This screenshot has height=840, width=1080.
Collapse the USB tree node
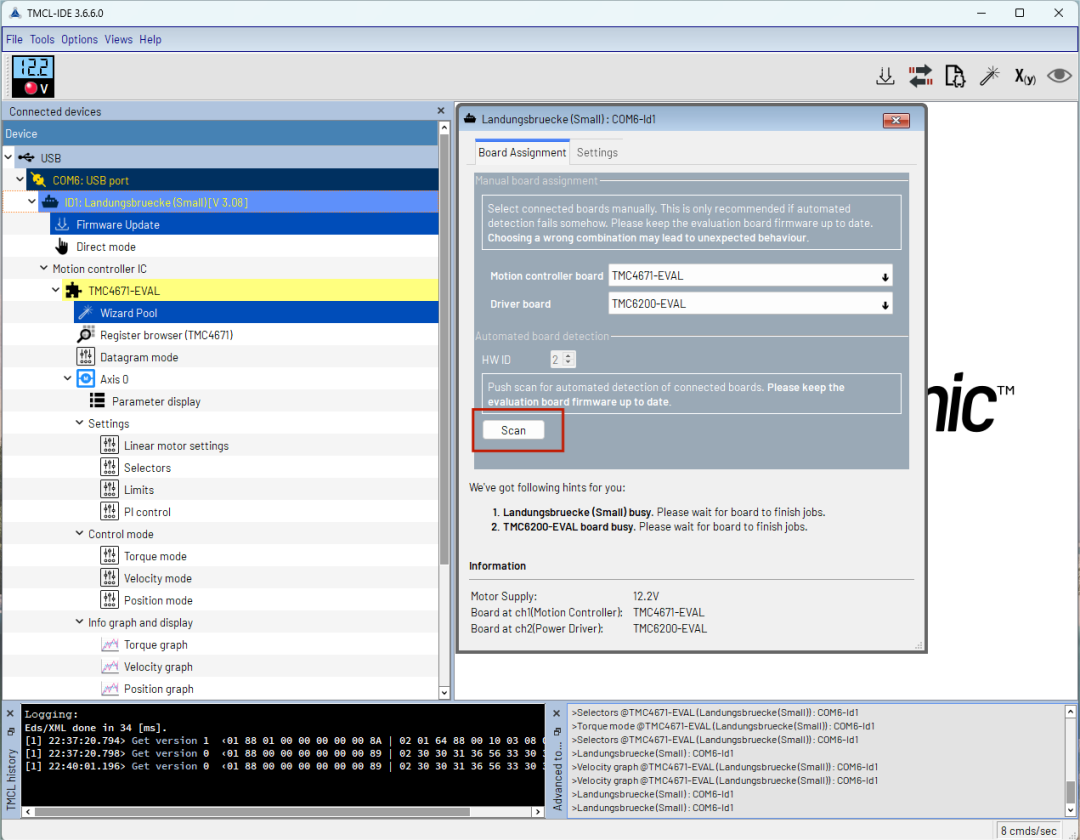(x=8, y=157)
